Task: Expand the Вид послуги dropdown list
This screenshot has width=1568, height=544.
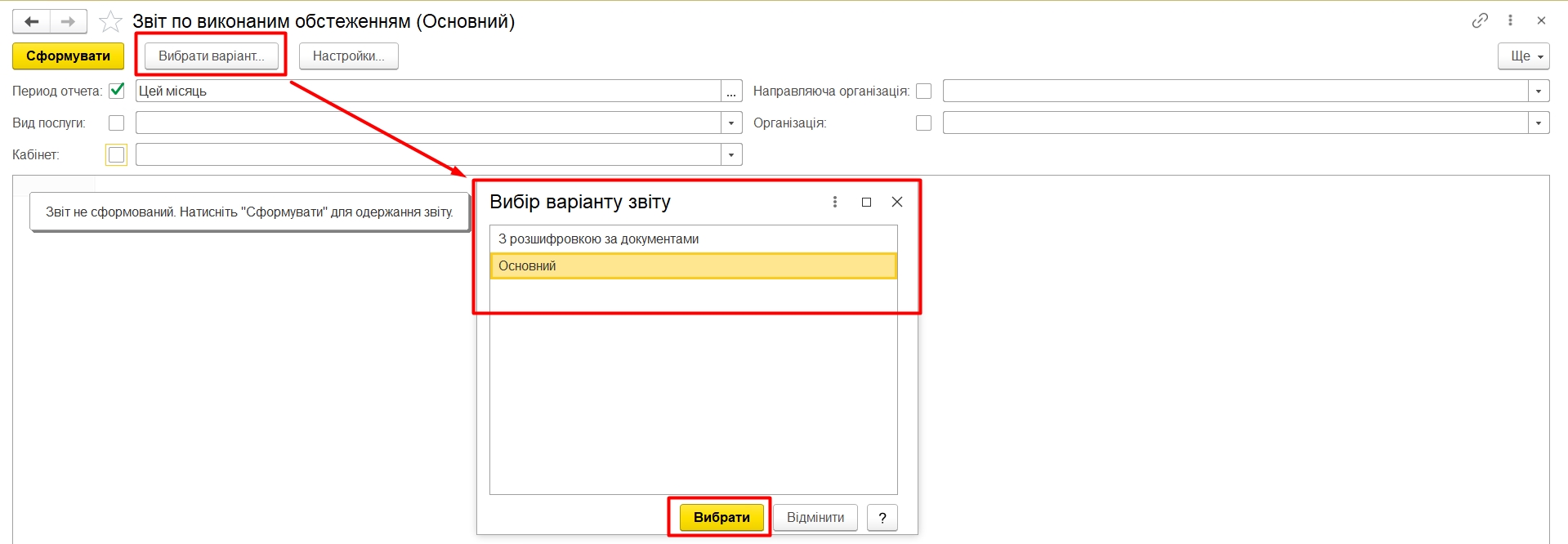Action: [x=731, y=123]
